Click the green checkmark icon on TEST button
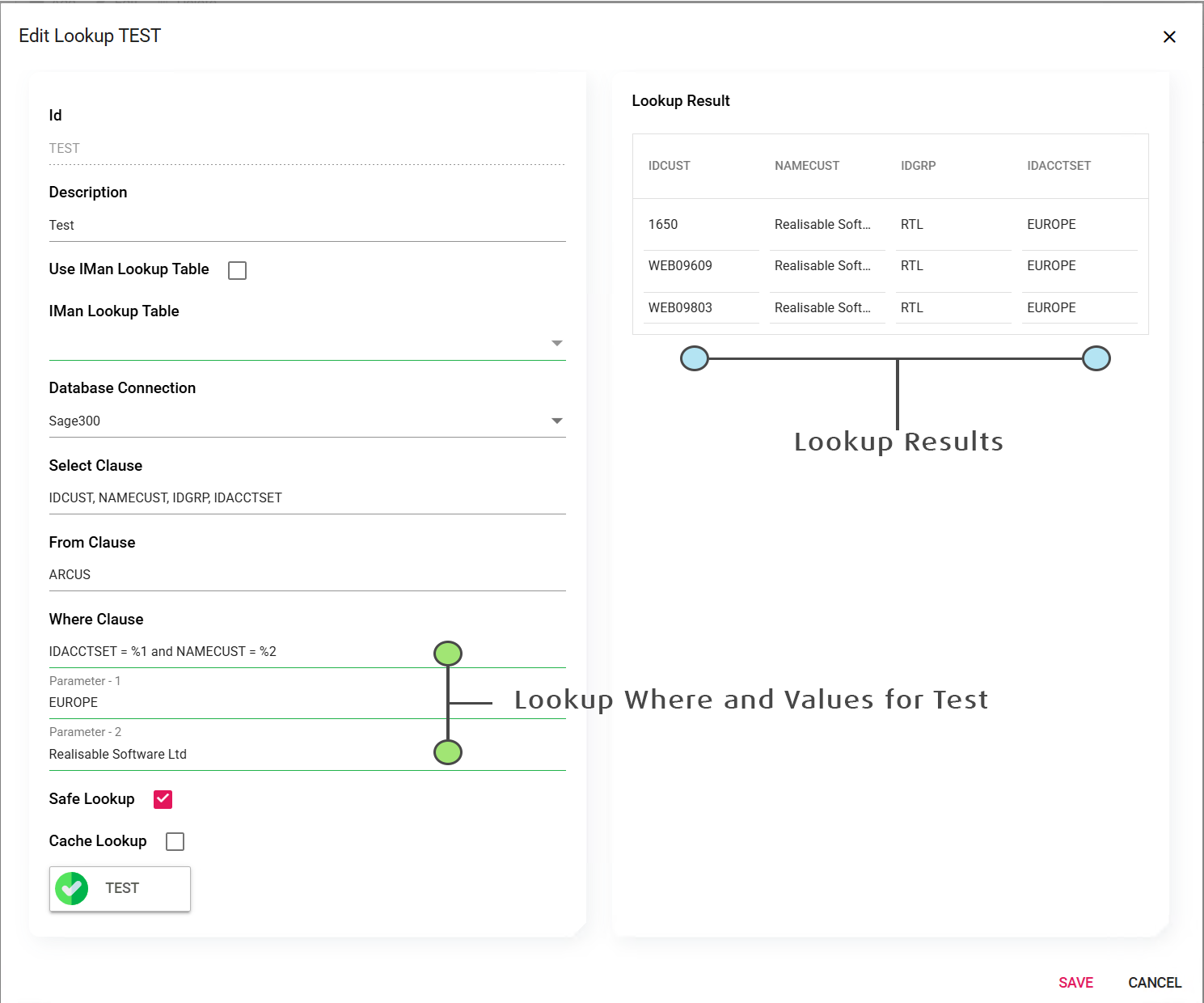 [72, 888]
